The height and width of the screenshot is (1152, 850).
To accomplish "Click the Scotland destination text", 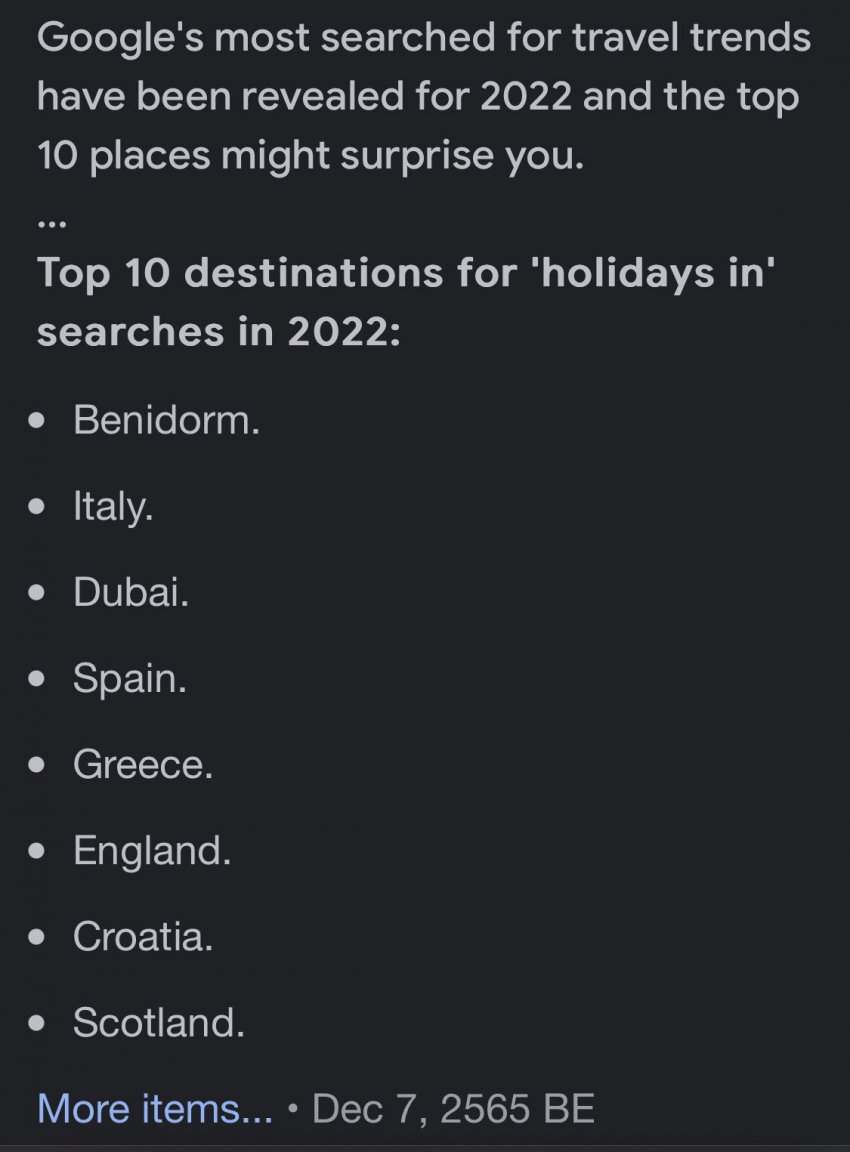I will point(159,1023).
